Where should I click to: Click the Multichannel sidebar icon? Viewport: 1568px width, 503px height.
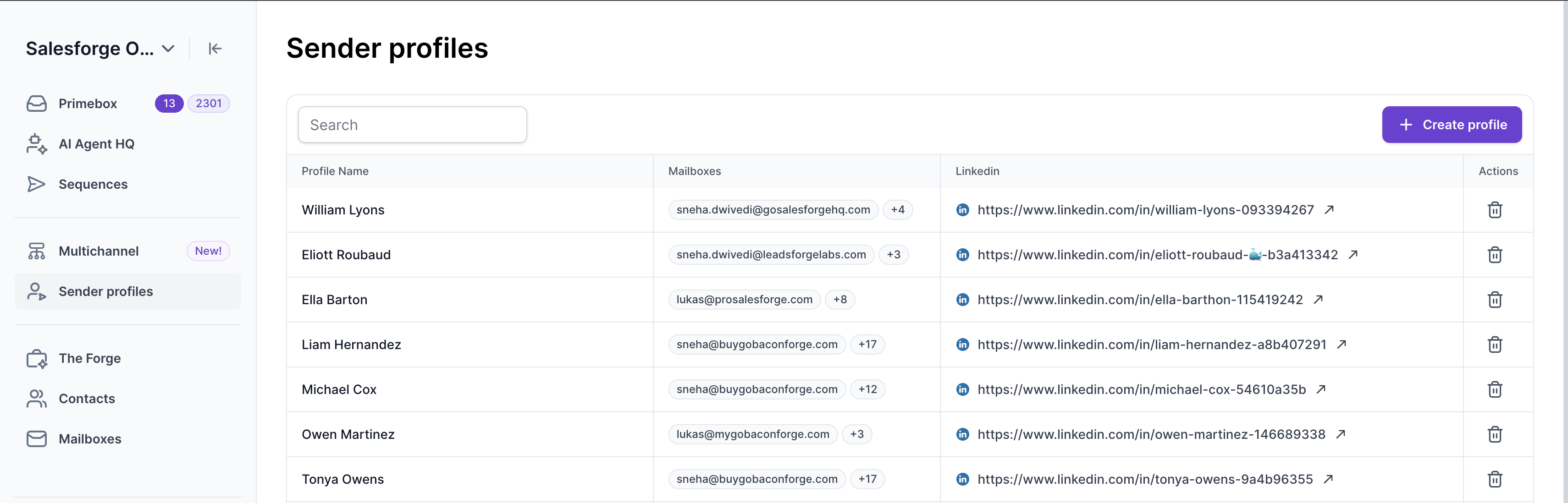point(37,251)
